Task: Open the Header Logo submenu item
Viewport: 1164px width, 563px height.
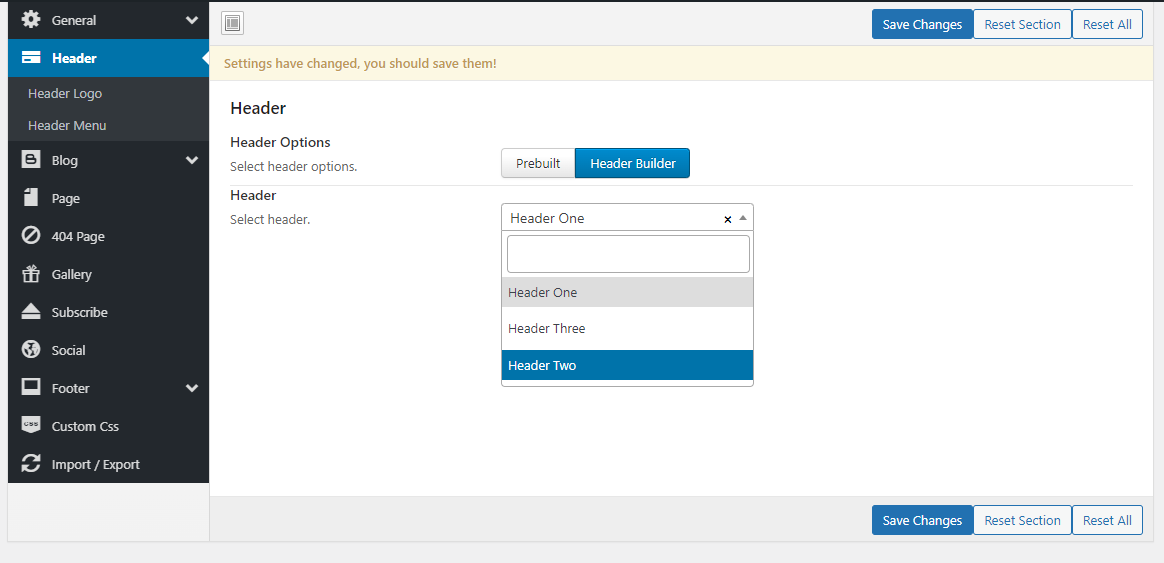Action: 65,93
